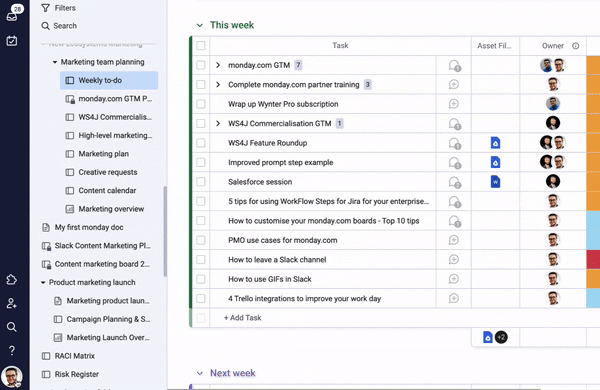Open Creative requests board
The width and height of the screenshot is (600, 390).
coord(109,172)
